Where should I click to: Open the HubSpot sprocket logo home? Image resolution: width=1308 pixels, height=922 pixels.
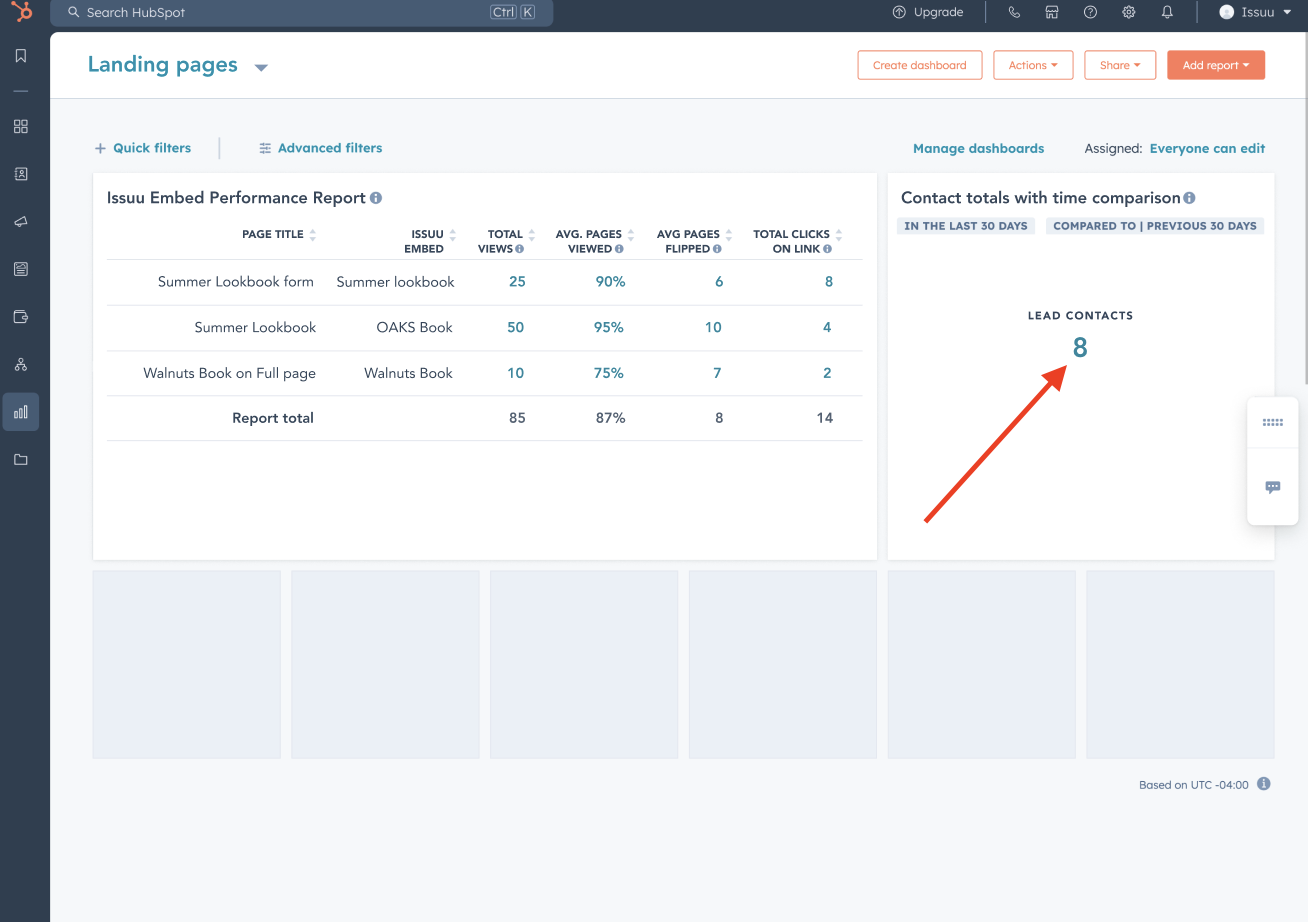[21, 12]
